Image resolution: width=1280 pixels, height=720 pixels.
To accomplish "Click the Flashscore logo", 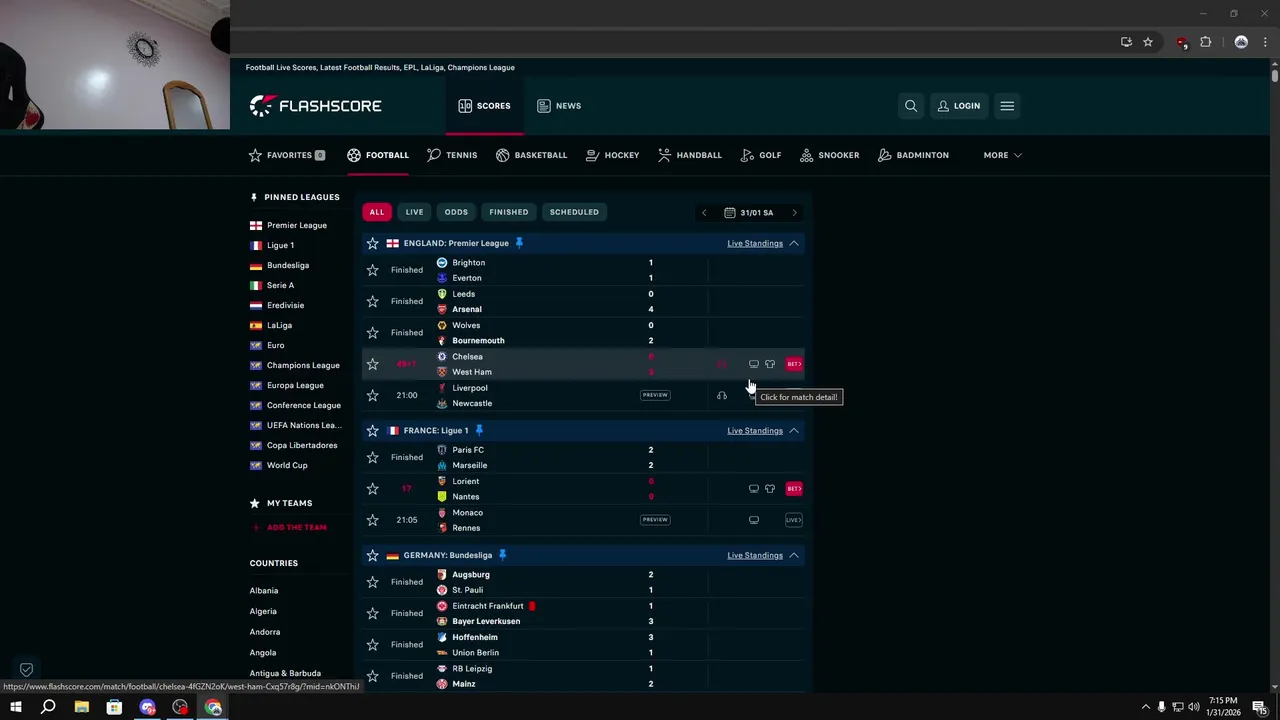I will [x=315, y=105].
